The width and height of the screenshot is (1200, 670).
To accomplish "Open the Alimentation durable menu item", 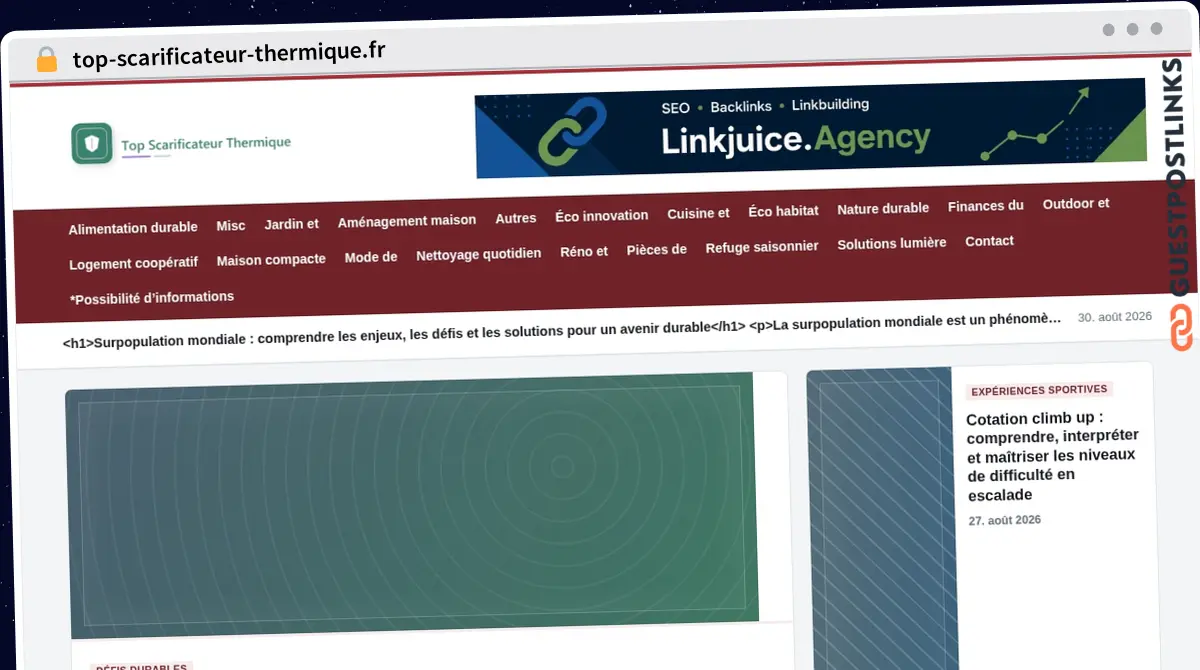I will point(133,228).
